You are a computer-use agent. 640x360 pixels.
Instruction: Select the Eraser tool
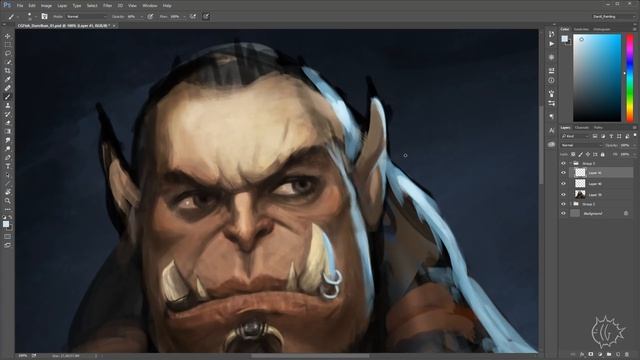point(8,122)
